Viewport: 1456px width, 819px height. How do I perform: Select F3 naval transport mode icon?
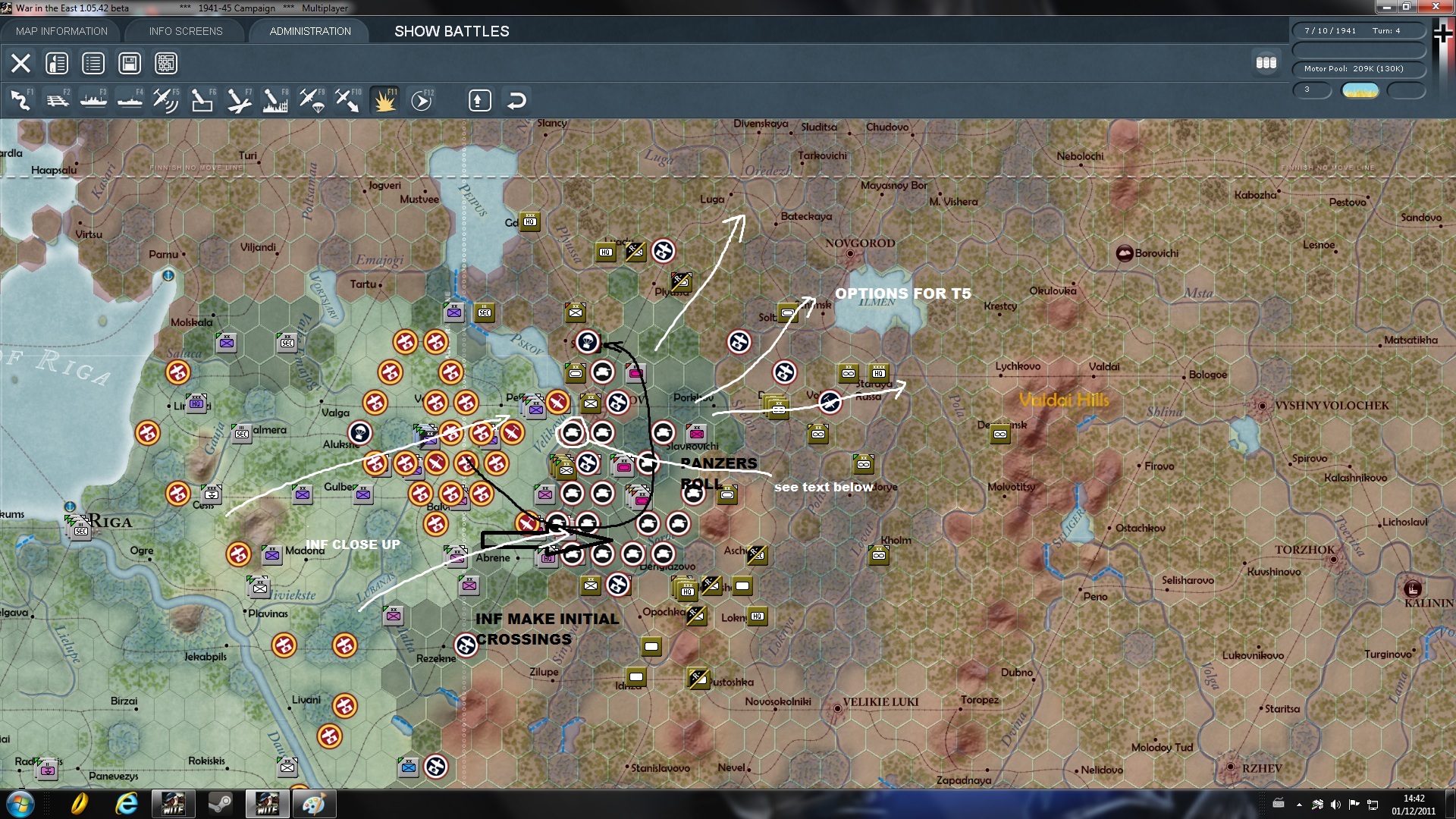[x=93, y=100]
